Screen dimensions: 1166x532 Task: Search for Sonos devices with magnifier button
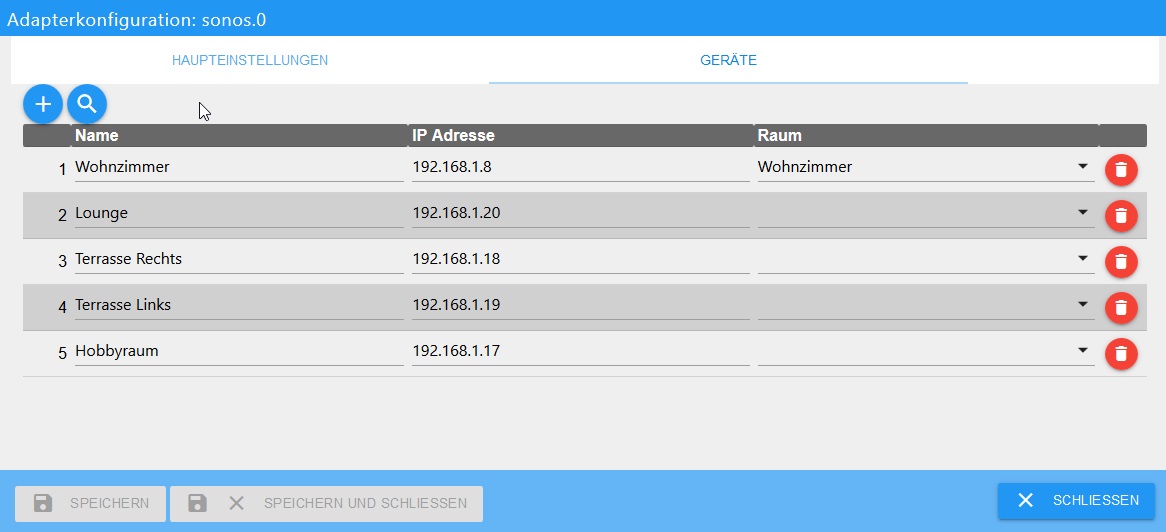[x=87, y=104]
